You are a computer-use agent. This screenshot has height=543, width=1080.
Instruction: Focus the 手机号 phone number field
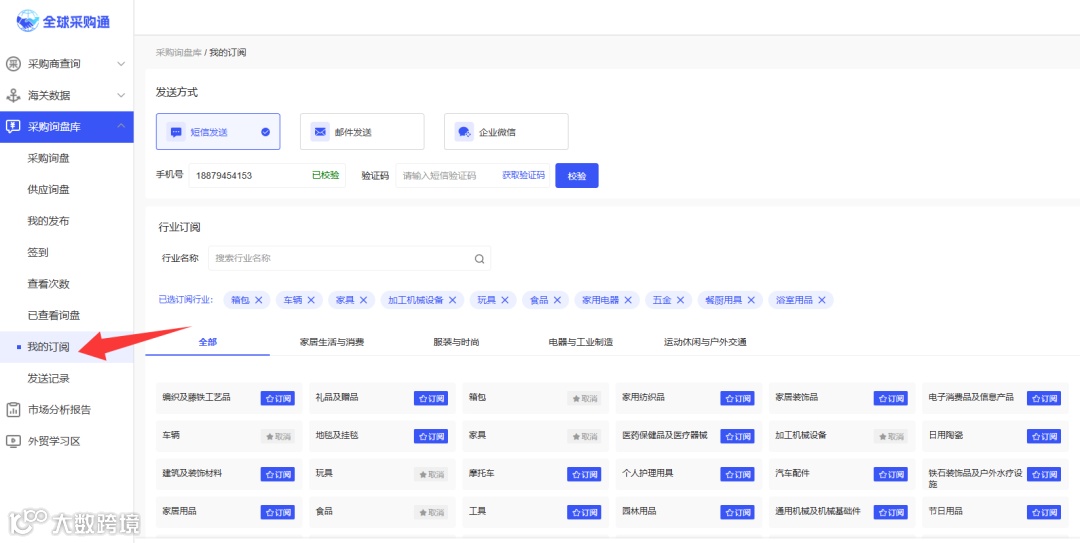tap(267, 175)
